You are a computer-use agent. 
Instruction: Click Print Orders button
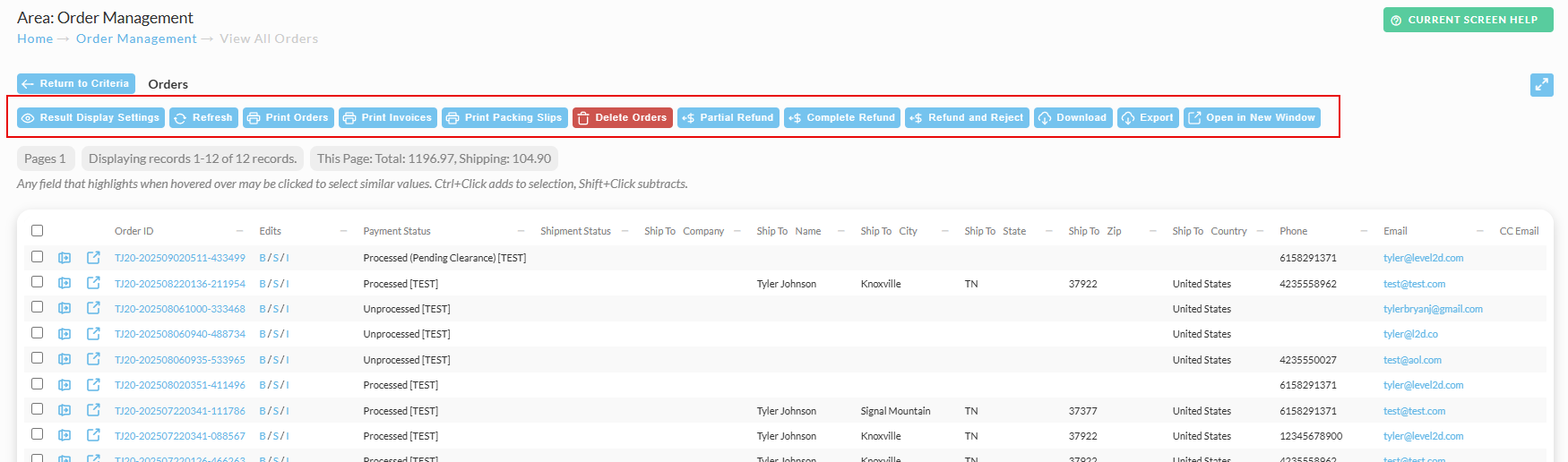(x=289, y=117)
